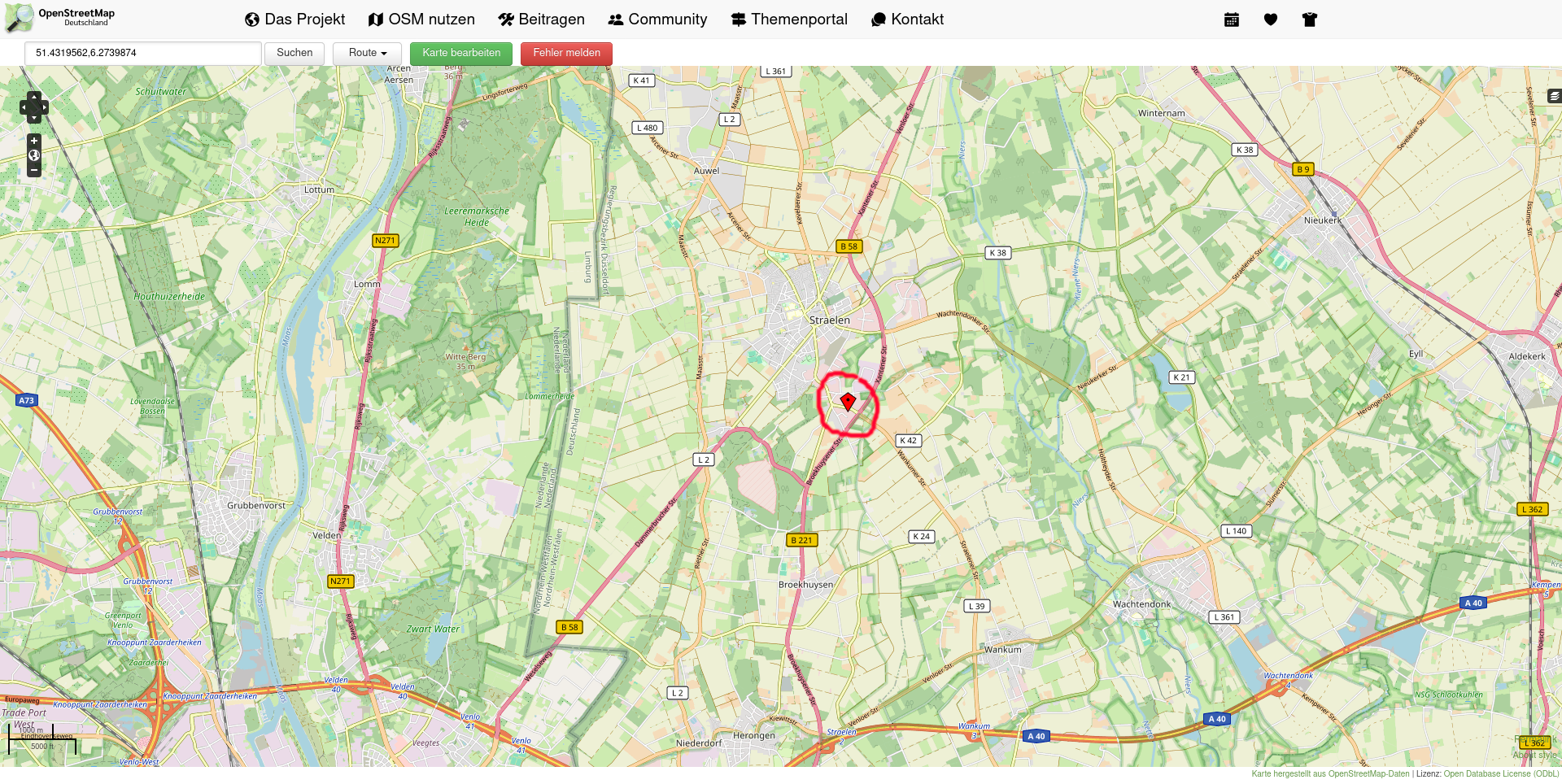Click the globe world-extent zoom icon
The image size is (1562, 784).
[34, 155]
